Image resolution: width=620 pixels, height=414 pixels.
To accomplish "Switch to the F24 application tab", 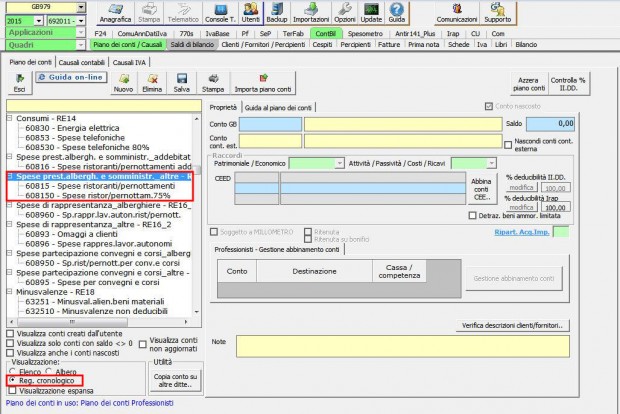I will coord(100,34).
